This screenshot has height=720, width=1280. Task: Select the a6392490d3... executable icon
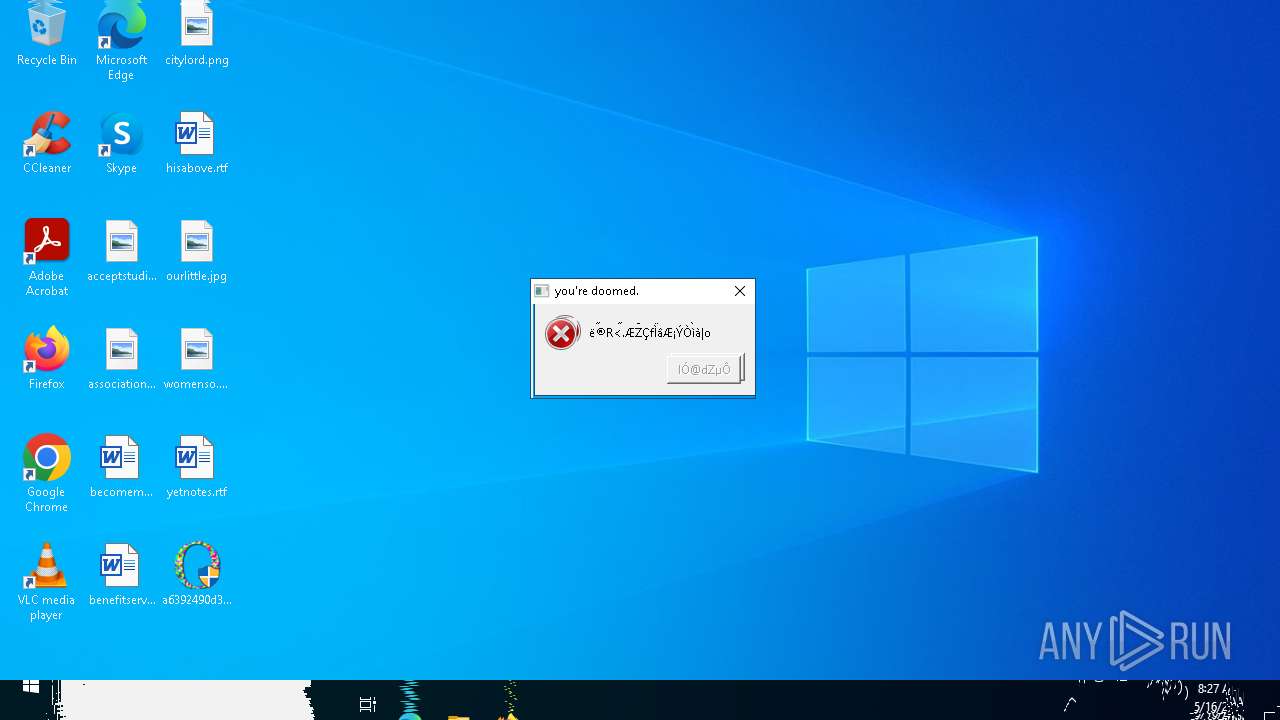(197, 574)
